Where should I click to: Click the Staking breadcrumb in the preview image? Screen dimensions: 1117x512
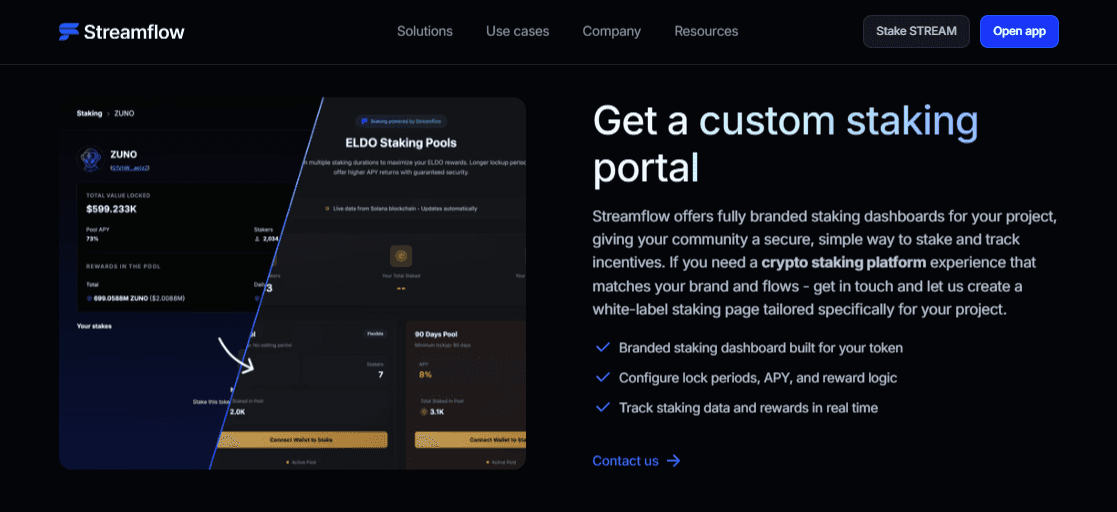click(89, 113)
